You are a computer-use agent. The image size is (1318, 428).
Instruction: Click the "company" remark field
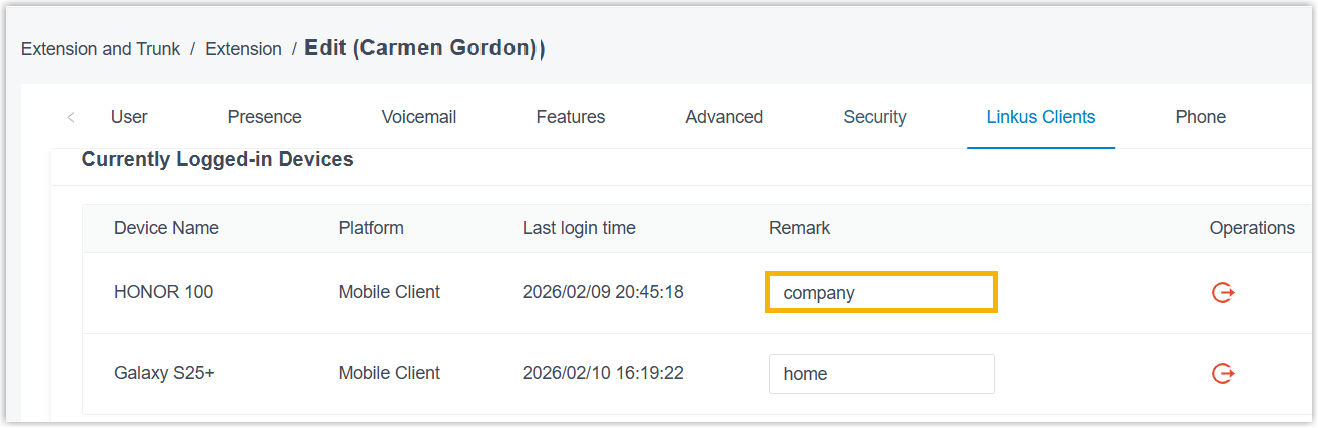pyautogui.click(x=880, y=293)
